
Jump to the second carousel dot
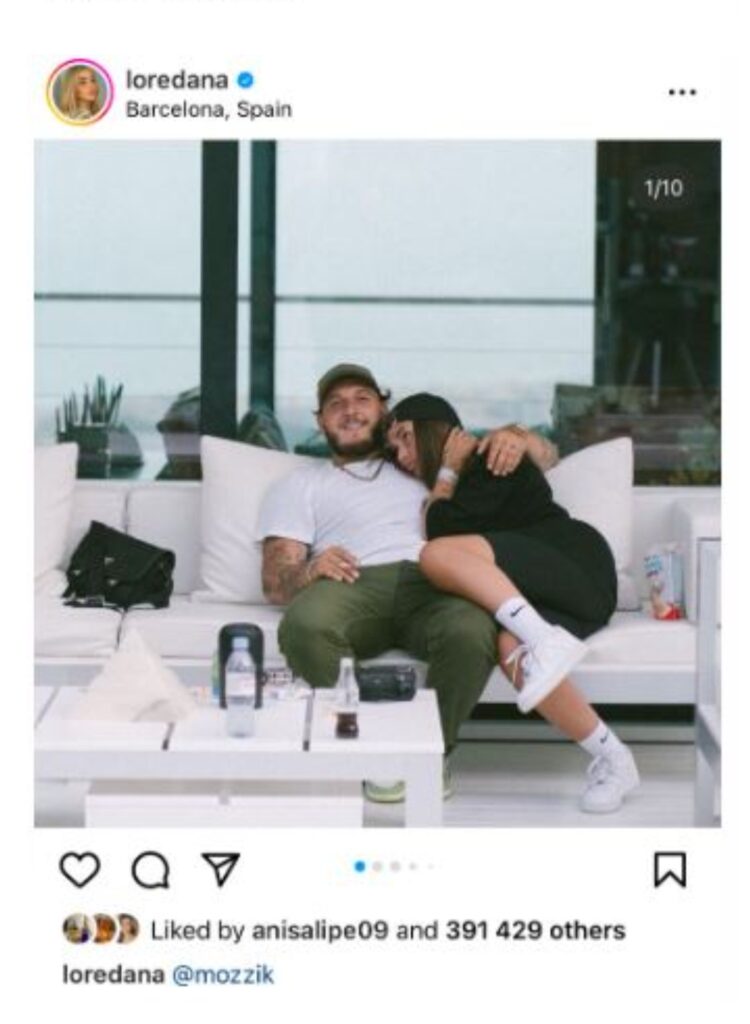coord(377,867)
